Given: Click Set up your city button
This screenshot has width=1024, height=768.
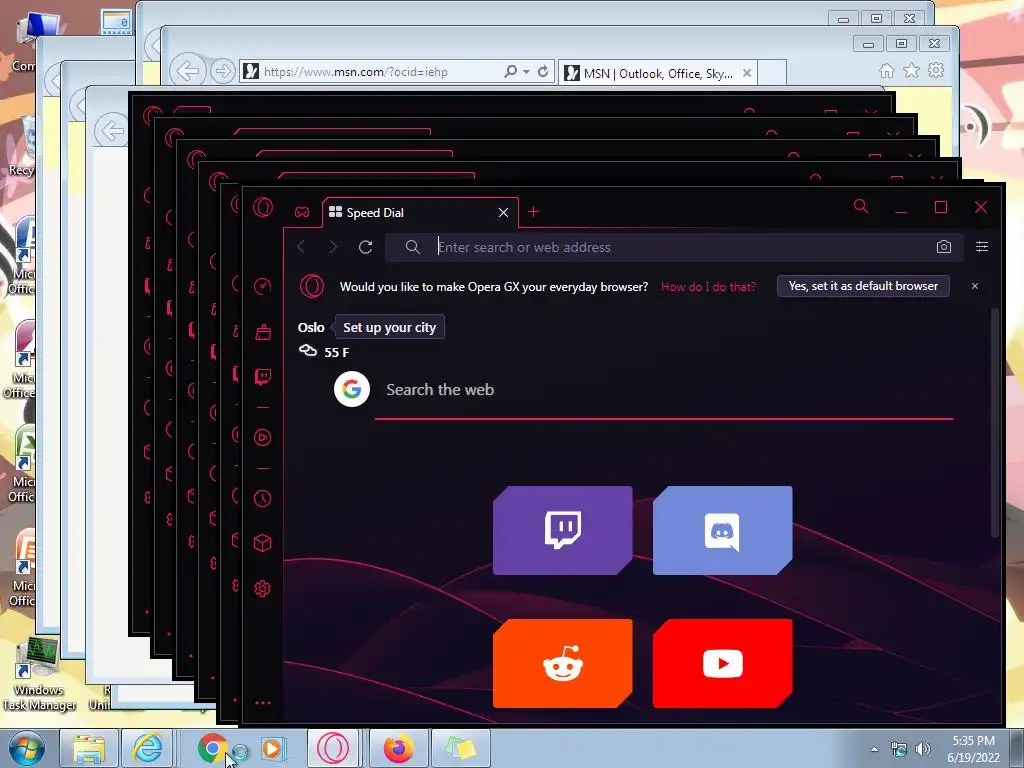Looking at the screenshot, I should tap(389, 327).
